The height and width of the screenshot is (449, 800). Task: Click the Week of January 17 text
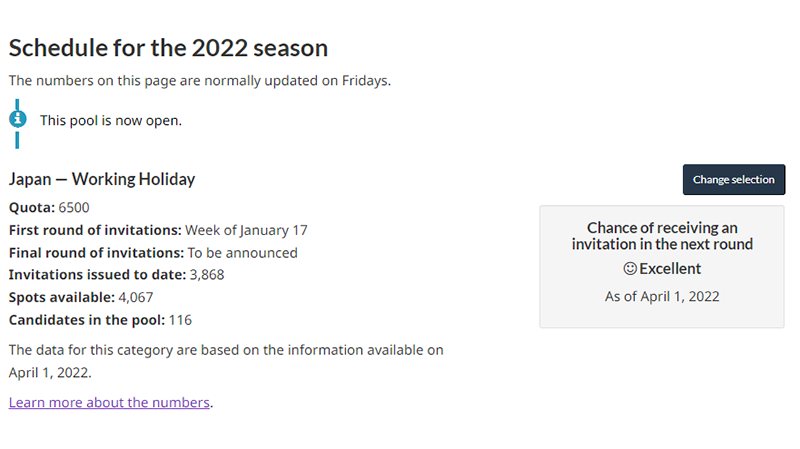tap(246, 230)
